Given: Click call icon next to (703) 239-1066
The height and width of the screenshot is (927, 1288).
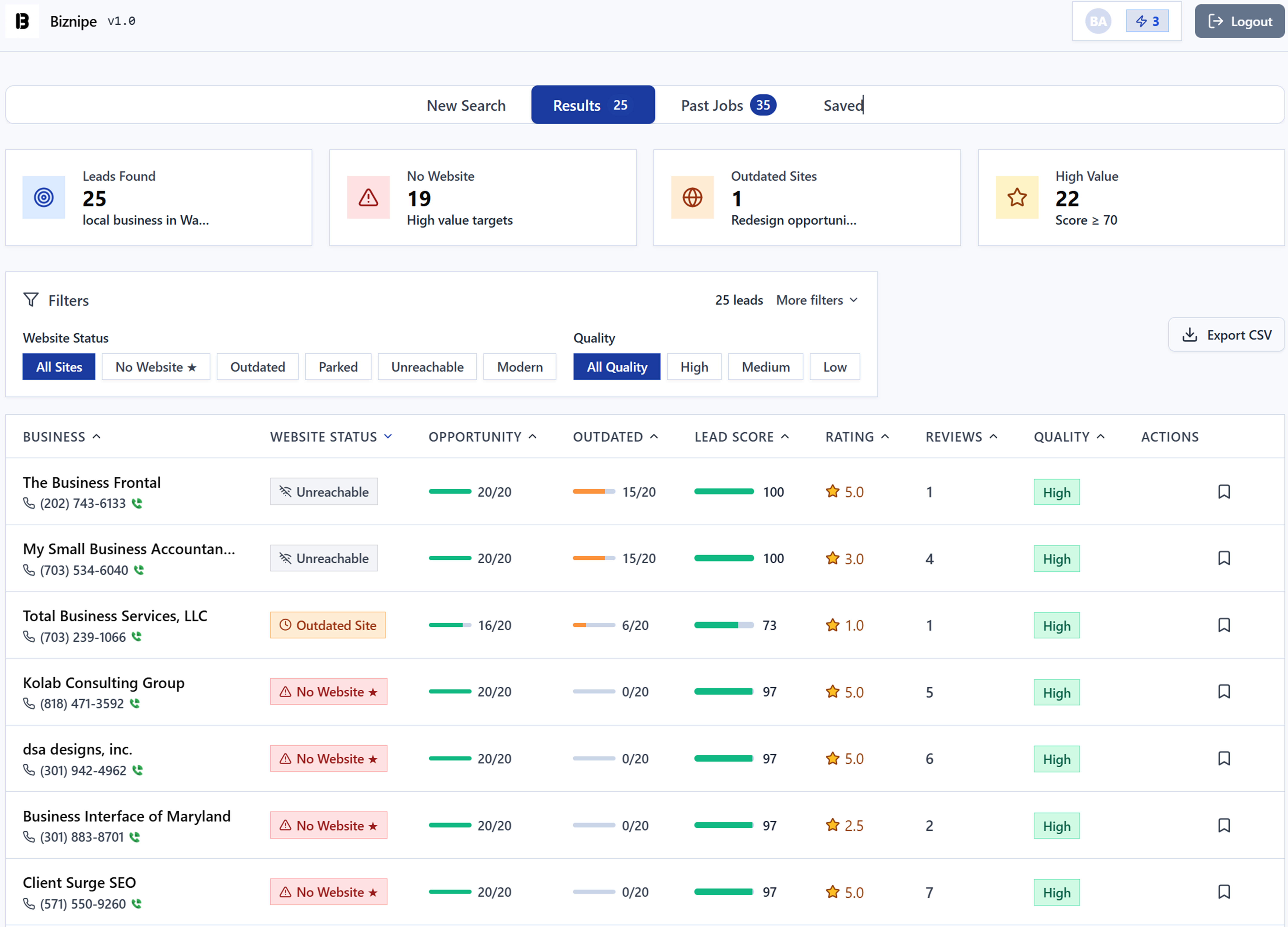Looking at the screenshot, I should pyautogui.click(x=137, y=637).
